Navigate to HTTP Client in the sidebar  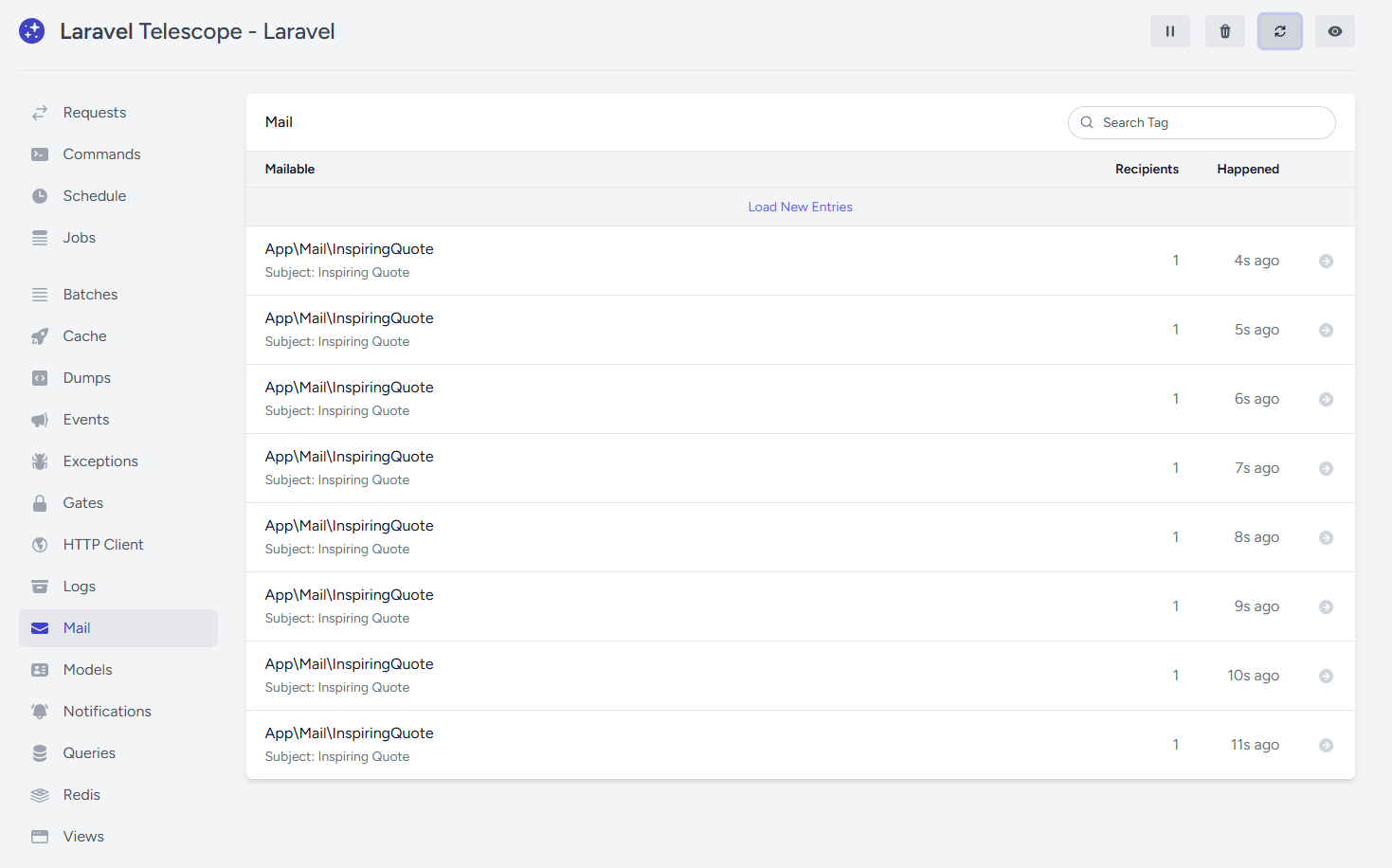tap(102, 545)
